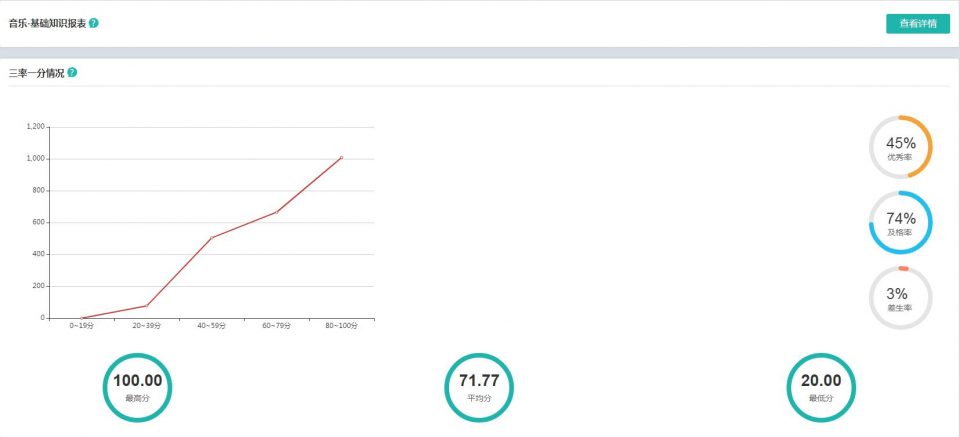Viewport: 960px width, 437px height.
Task: Click the line chart point at 20~39分
Action: (x=147, y=306)
